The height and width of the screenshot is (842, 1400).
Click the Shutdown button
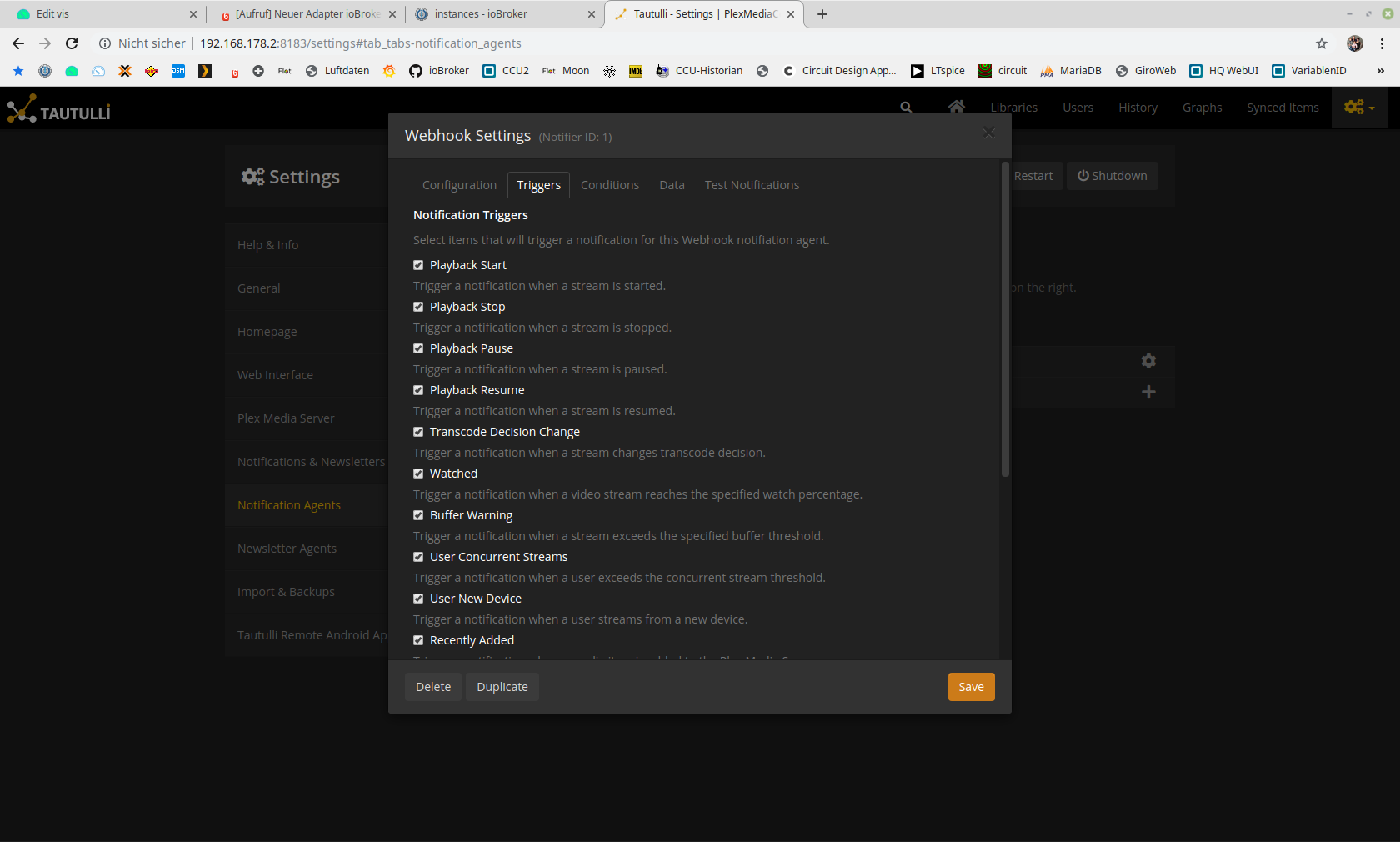coord(1112,176)
